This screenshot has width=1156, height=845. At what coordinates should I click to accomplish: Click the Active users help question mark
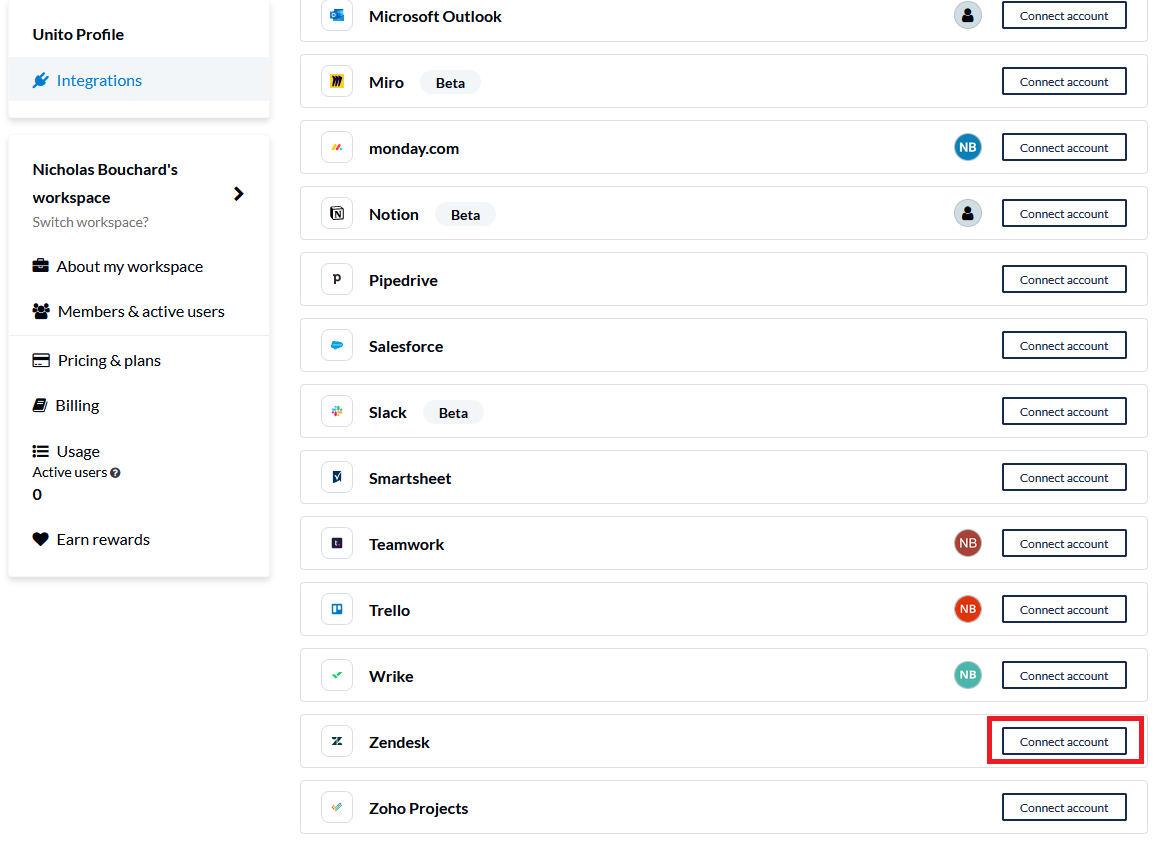pyautogui.click(x=115, y=473)
